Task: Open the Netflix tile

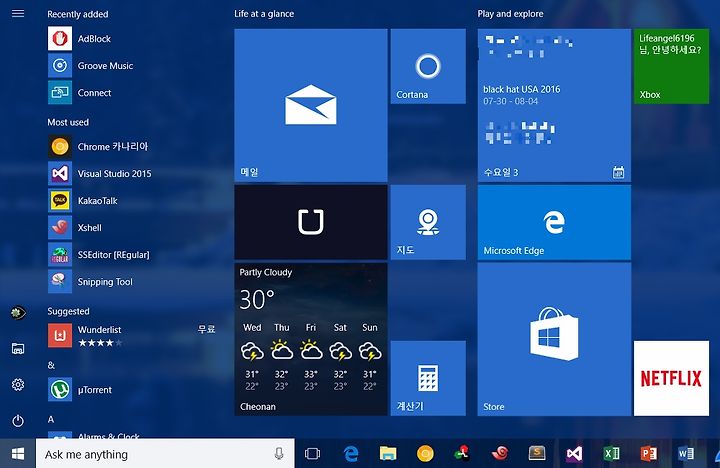Action: (x=671, y=378)
